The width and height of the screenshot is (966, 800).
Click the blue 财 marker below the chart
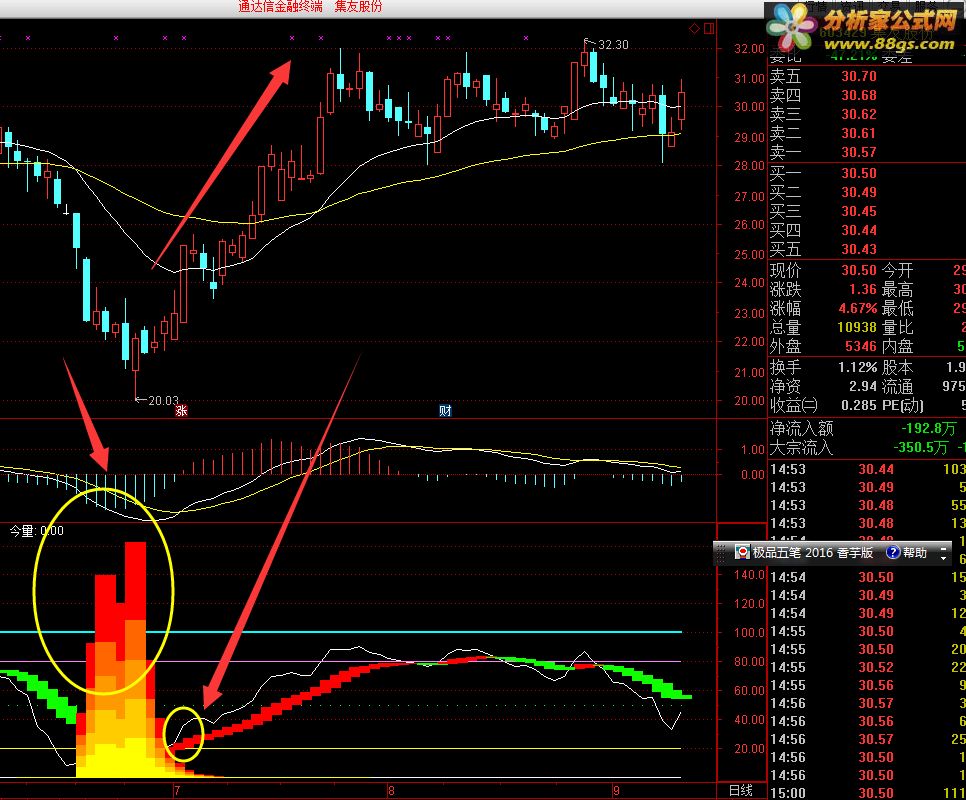(445, 410)
